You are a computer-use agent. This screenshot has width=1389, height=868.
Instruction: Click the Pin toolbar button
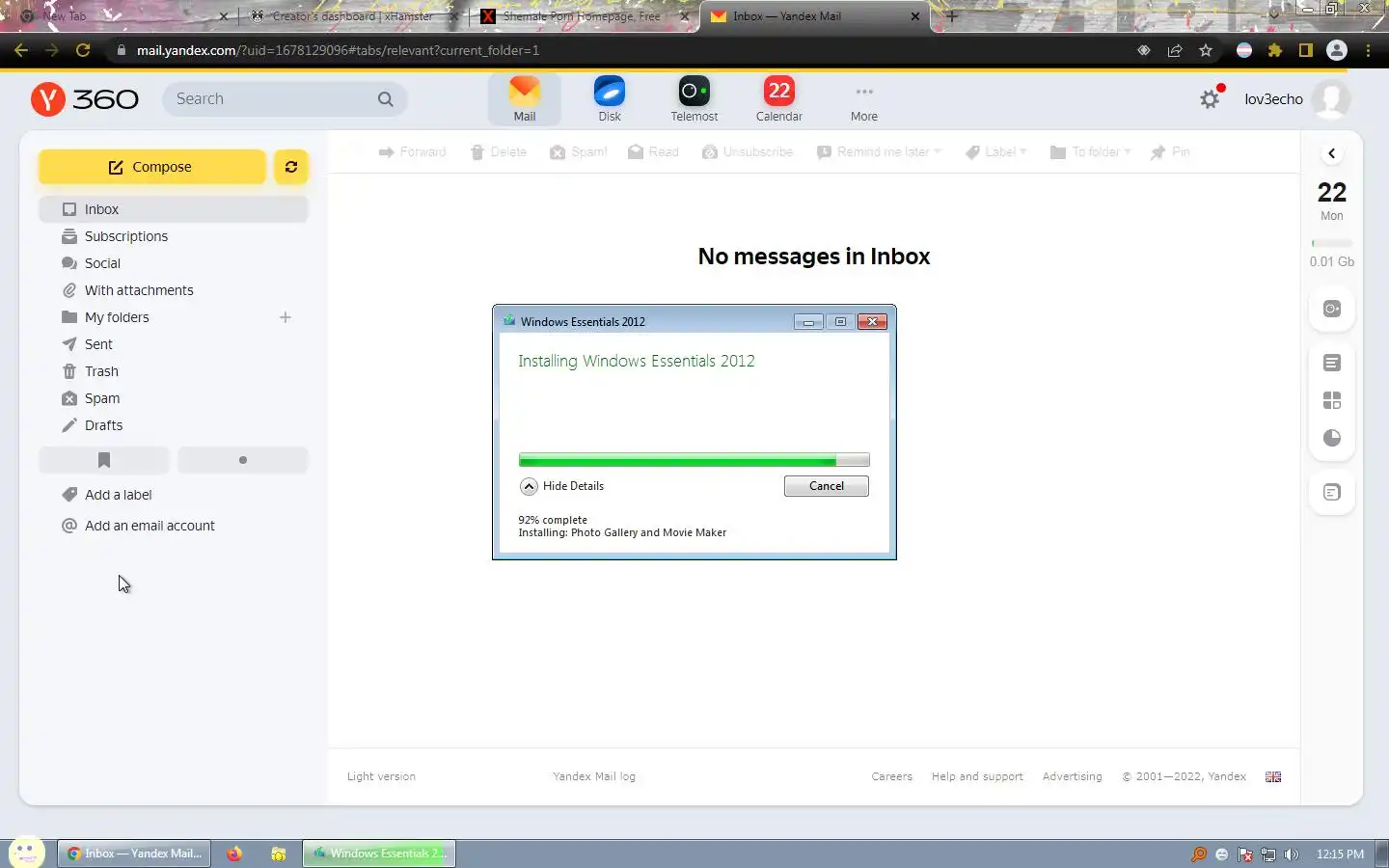click(x=1171, y=152)
